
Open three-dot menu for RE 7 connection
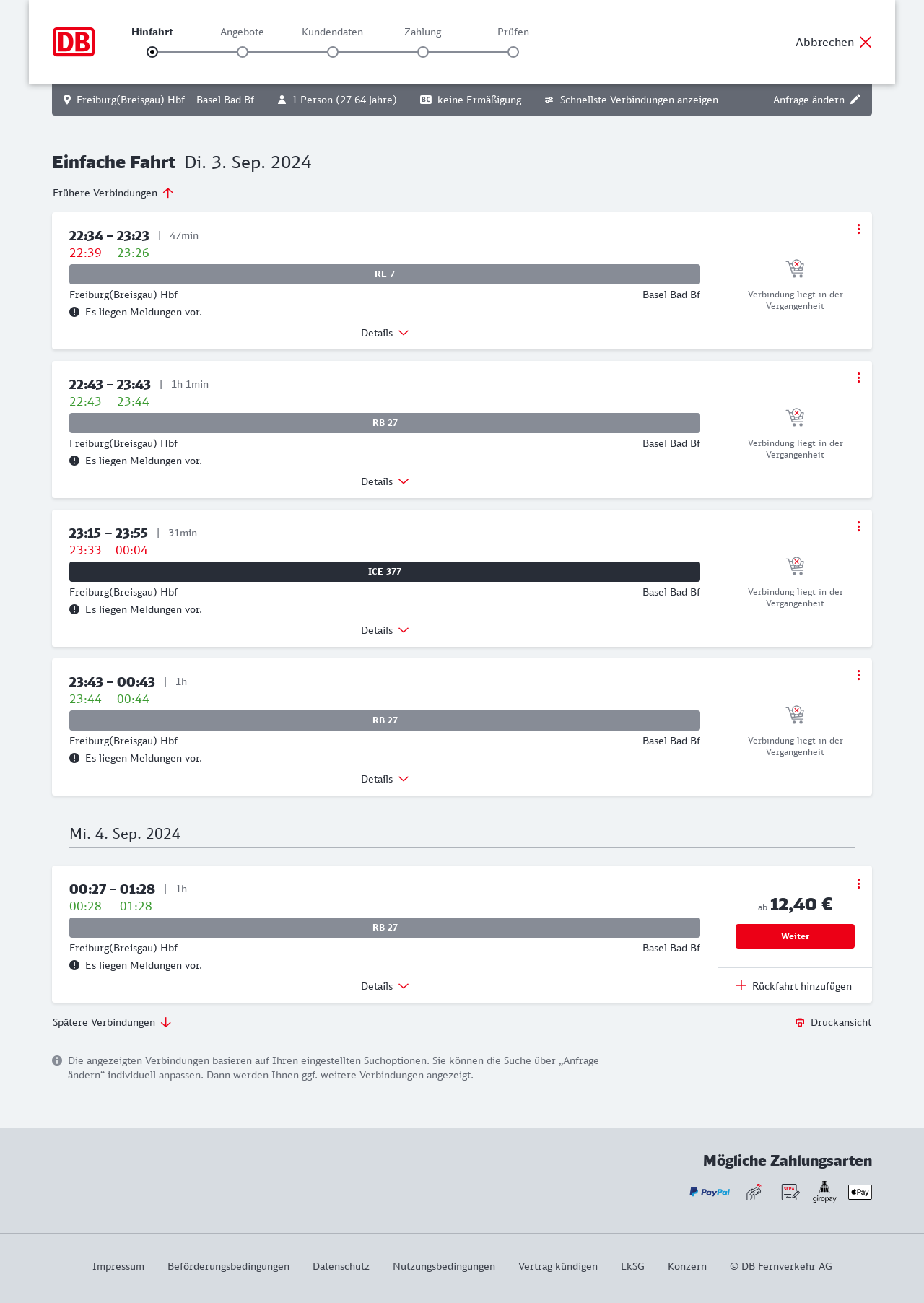(858, 229)
